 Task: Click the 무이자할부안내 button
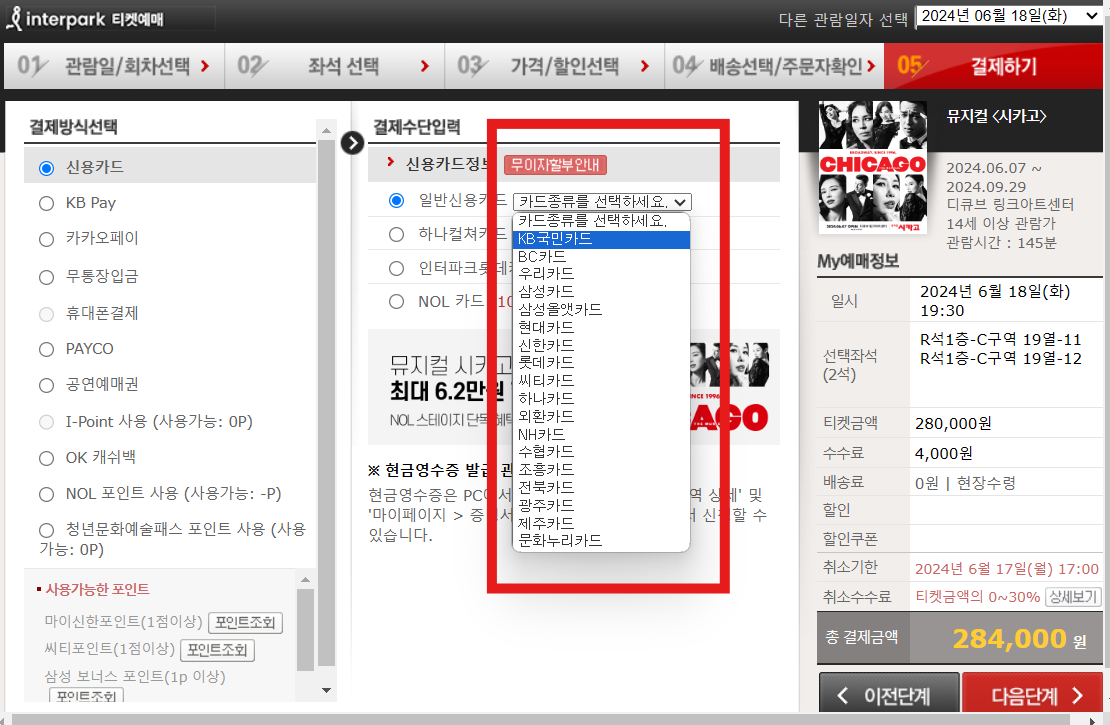point(555,165)
